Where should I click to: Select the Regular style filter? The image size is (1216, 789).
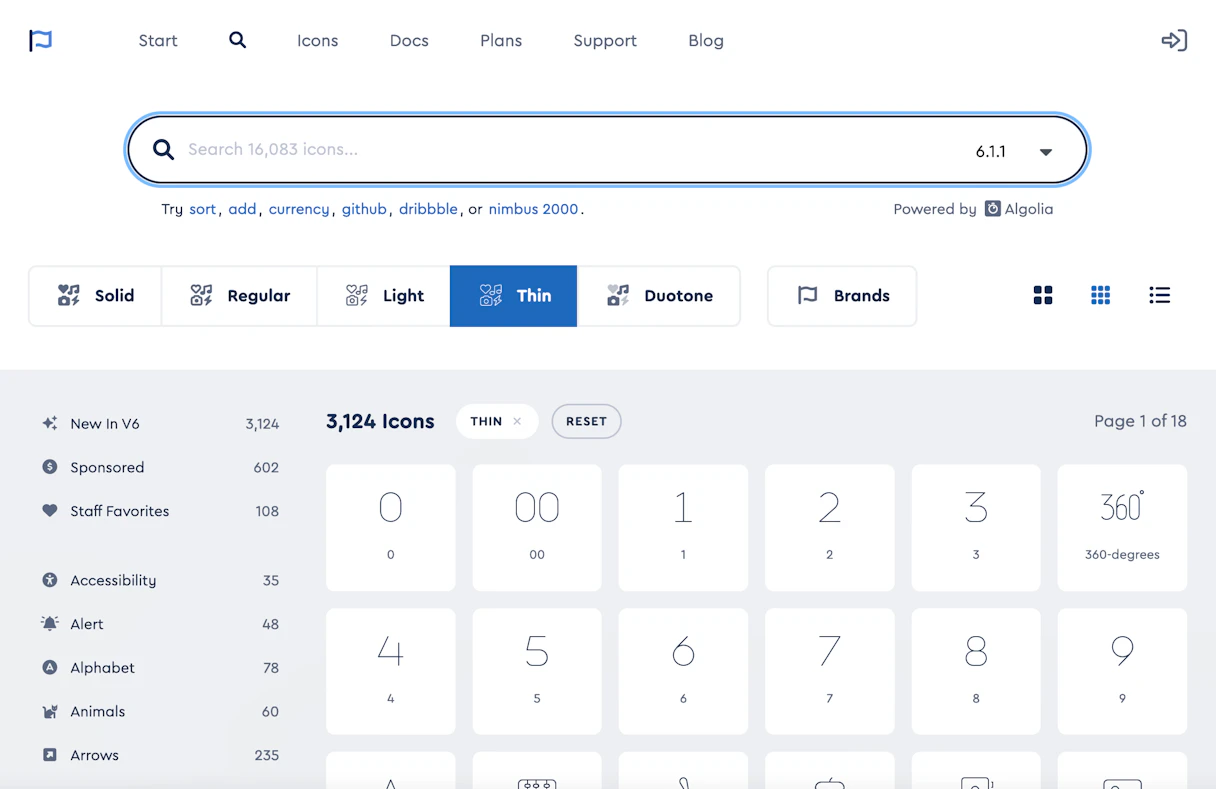[x=239, y=296]
